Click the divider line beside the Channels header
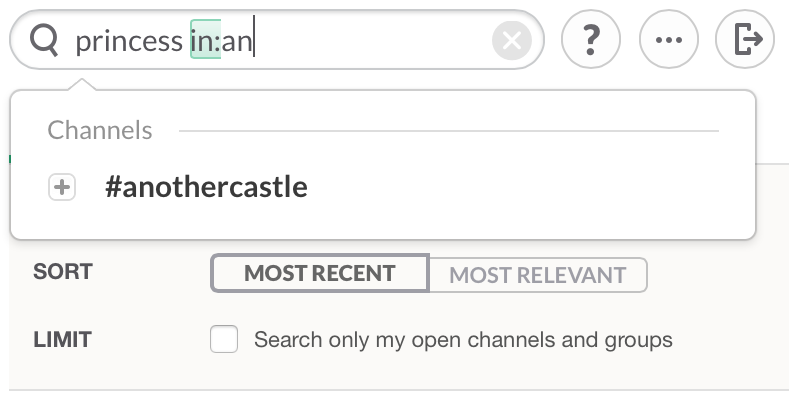 (449, 131)
